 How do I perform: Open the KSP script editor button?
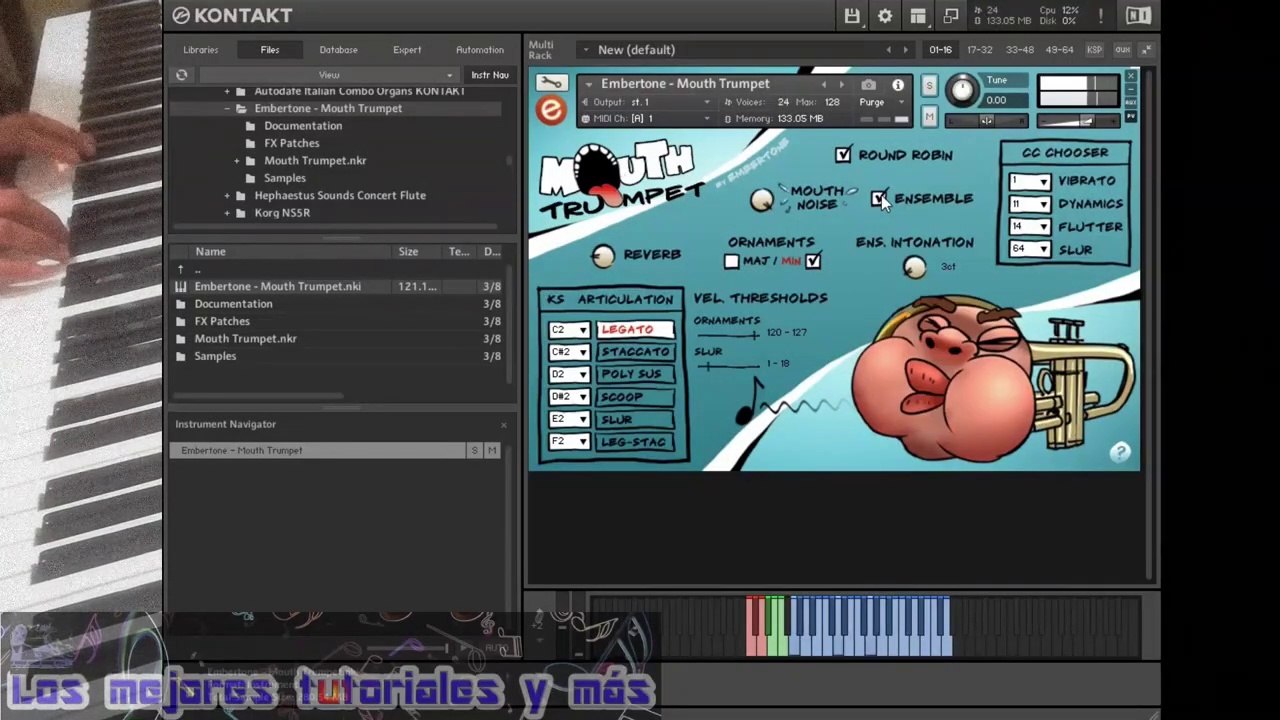pyautogui.click(x=1094, y=50)
